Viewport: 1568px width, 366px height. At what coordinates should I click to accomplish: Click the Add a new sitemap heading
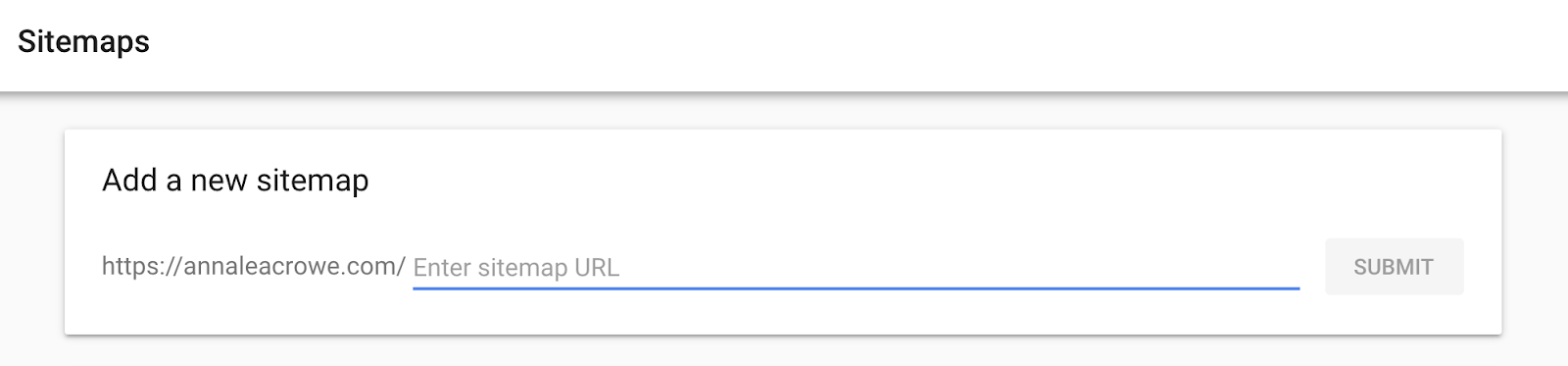coord(235,181)
